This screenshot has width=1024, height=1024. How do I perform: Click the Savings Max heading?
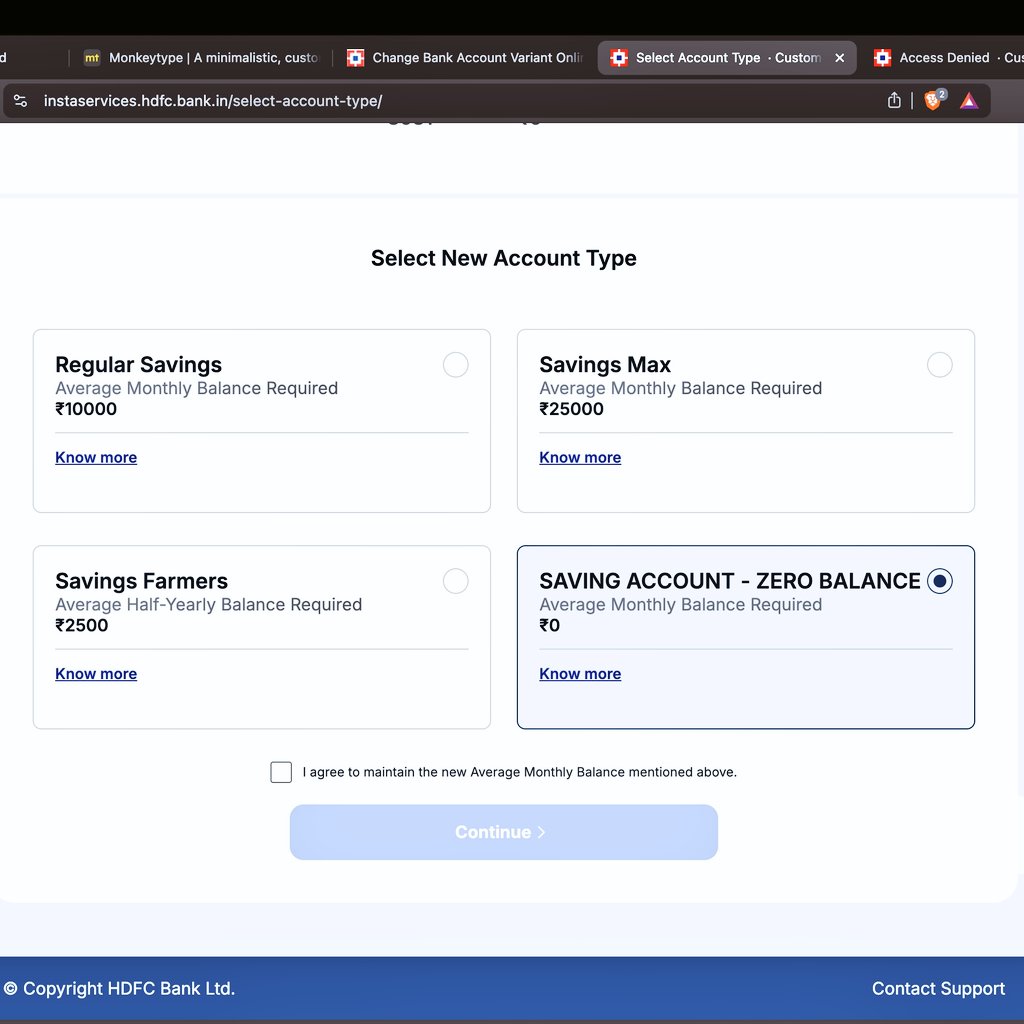click(605, 364)
